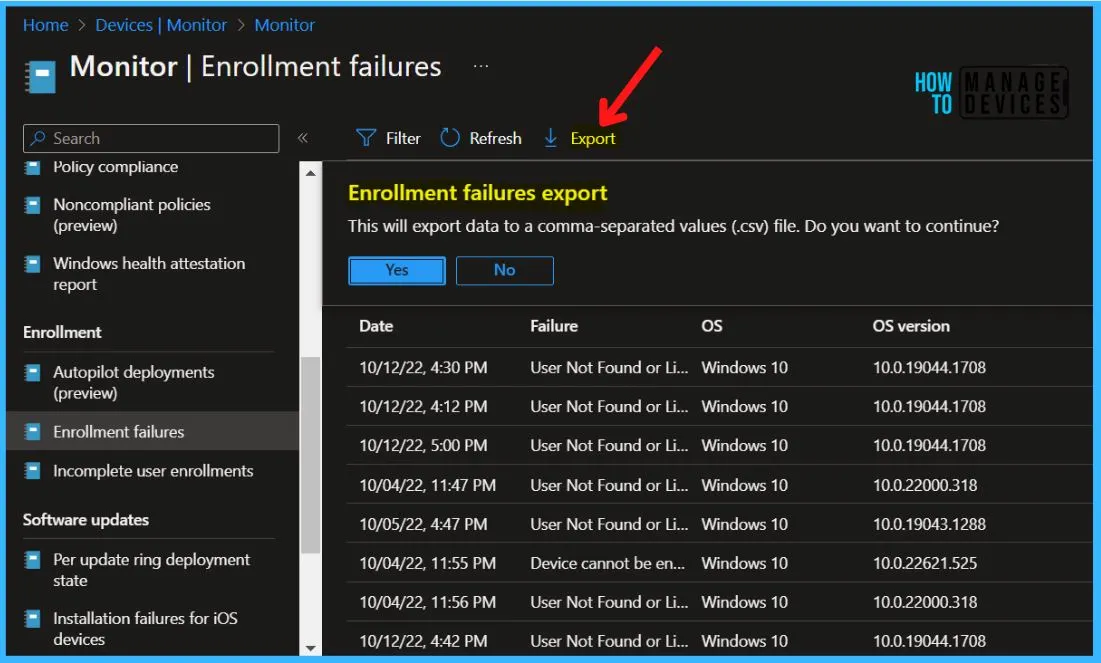Click the sidebar scroll down arrow
This screenshot has height=663, width=1101.
(x=310, y=648)
